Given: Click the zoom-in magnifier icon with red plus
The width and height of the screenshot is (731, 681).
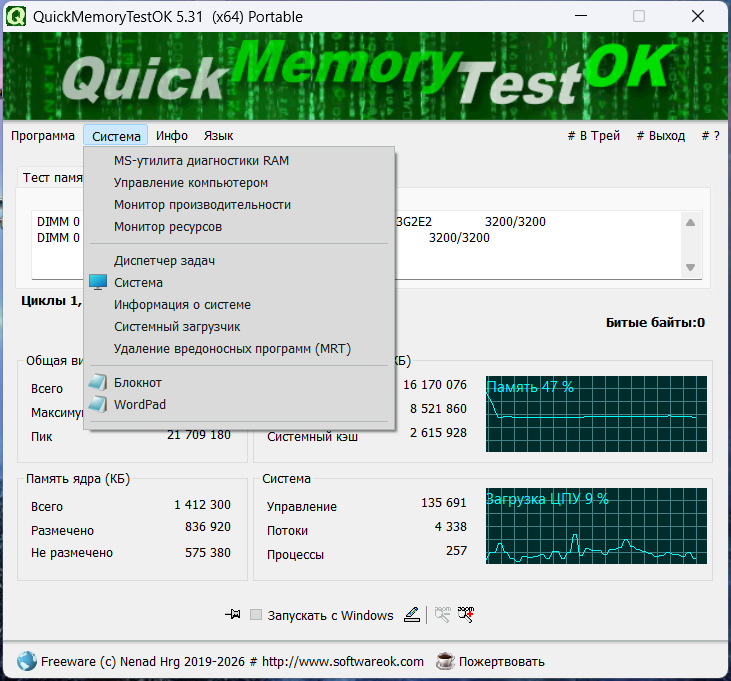Looking at the screenshot, I should (x=466, y=615).
